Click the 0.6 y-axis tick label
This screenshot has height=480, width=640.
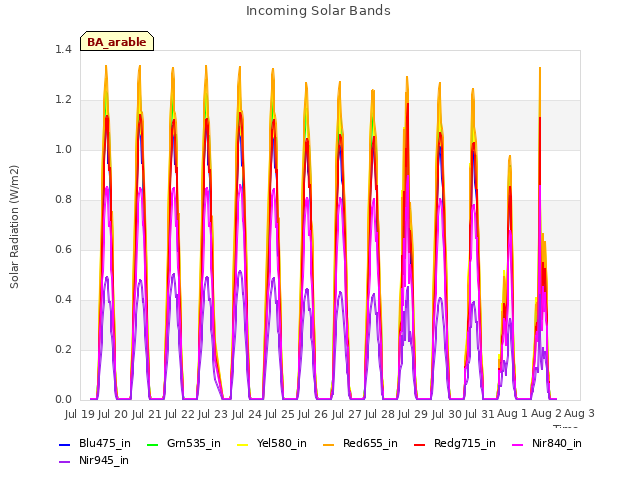click(x=63, y=250)
